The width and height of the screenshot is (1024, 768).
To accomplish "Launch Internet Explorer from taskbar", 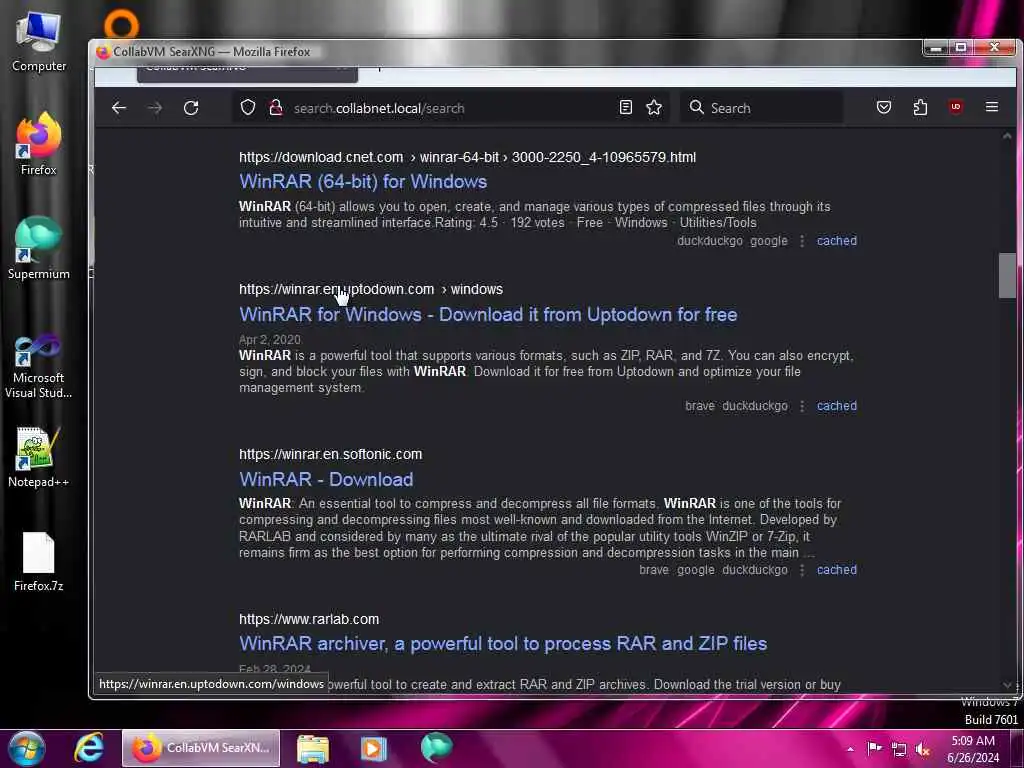I will coord(89,748).
